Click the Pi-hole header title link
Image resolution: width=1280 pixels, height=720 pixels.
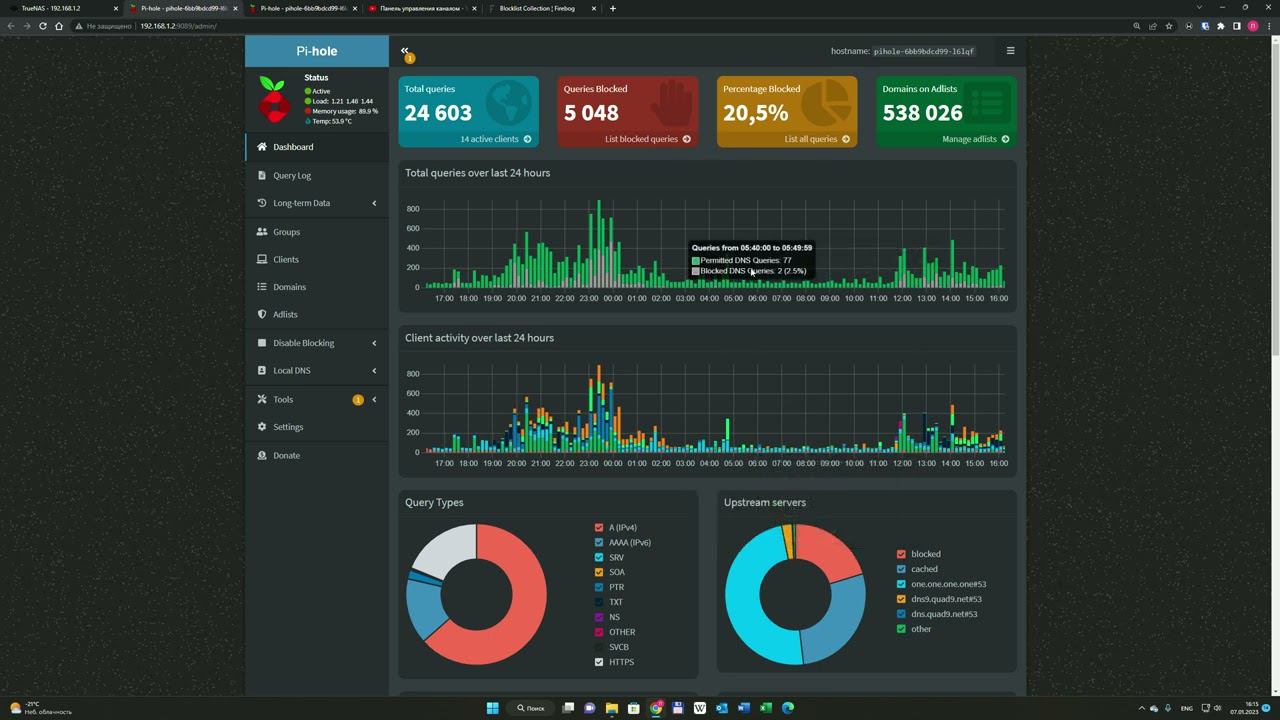point(317,51)
